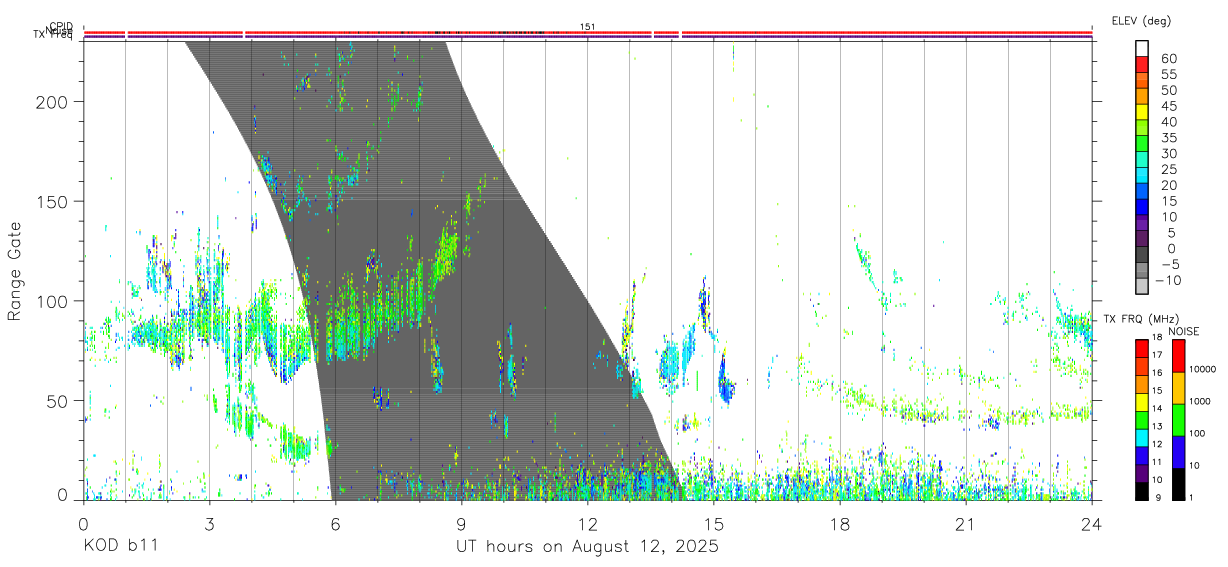This screenshot has height=567, width=1228.
Task: Click the '15' hour tick on the x-axis
Action: [x=713, y=523]
